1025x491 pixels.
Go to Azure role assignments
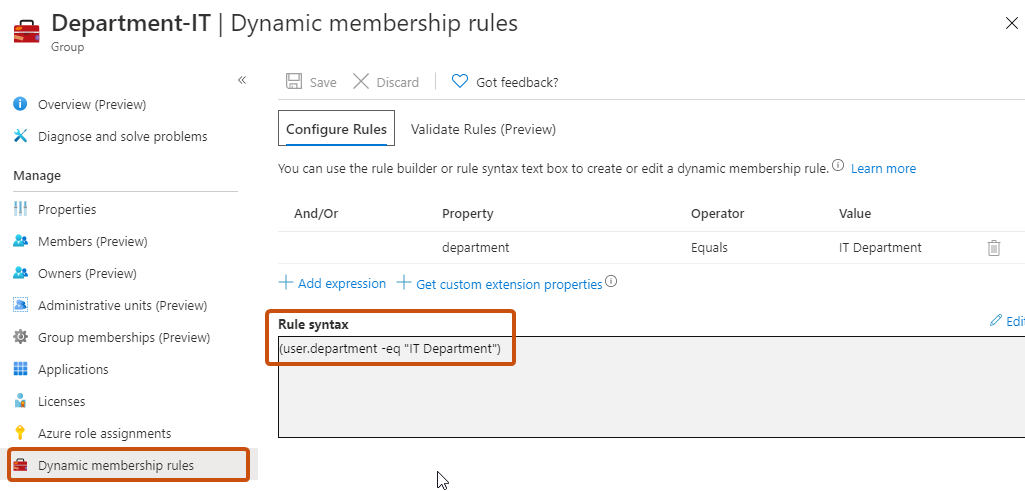coord(105,433)
